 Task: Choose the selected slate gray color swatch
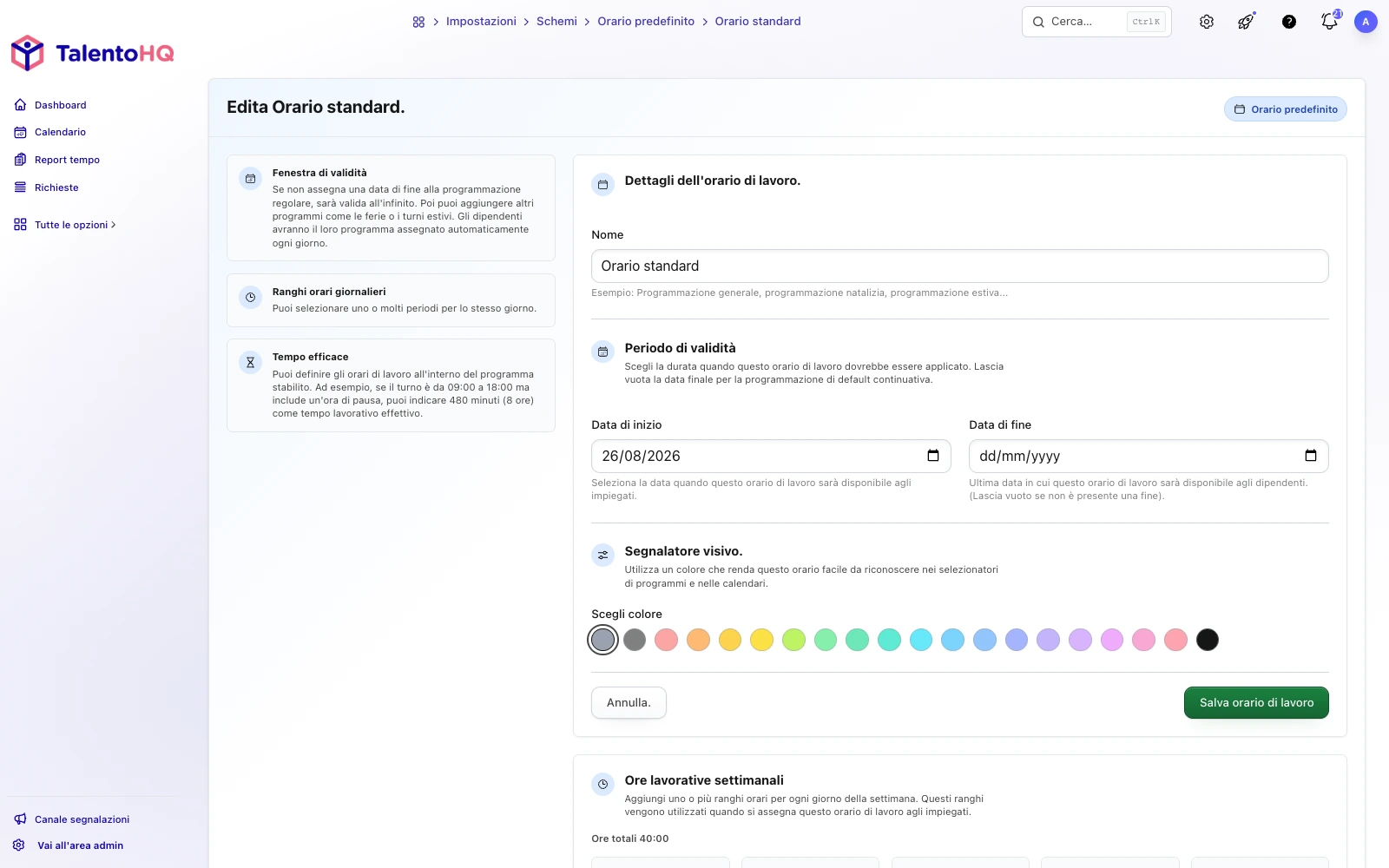(x=602, y=640)
